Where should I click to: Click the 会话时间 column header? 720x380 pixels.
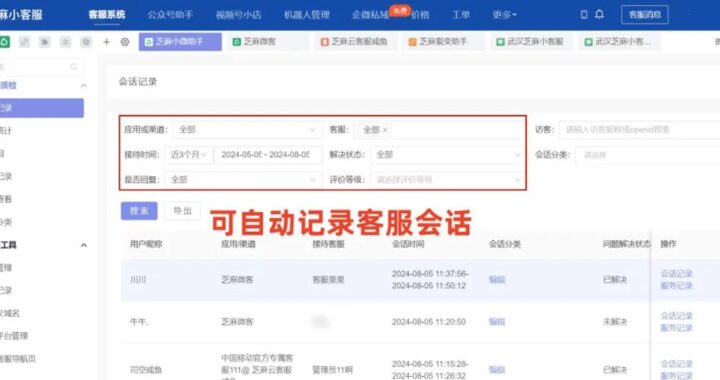click(408, 244)
